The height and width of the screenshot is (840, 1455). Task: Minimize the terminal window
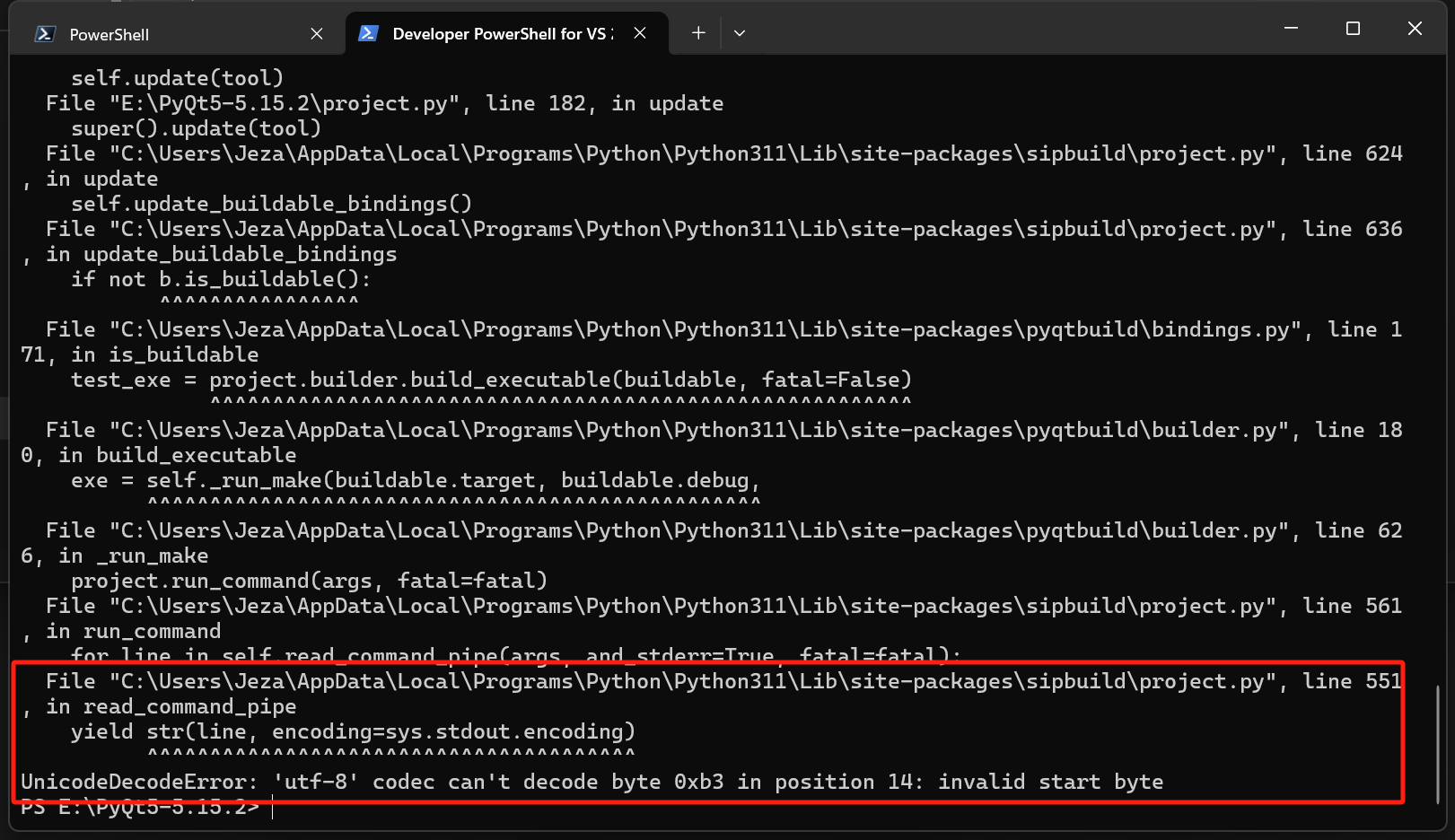tap(1291, 29)
